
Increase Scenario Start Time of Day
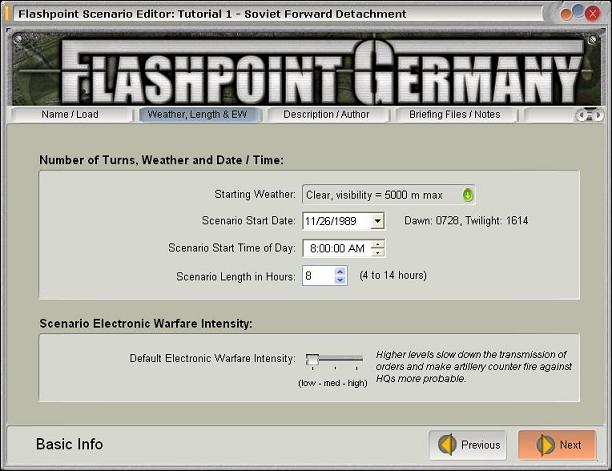click(377, 245)
